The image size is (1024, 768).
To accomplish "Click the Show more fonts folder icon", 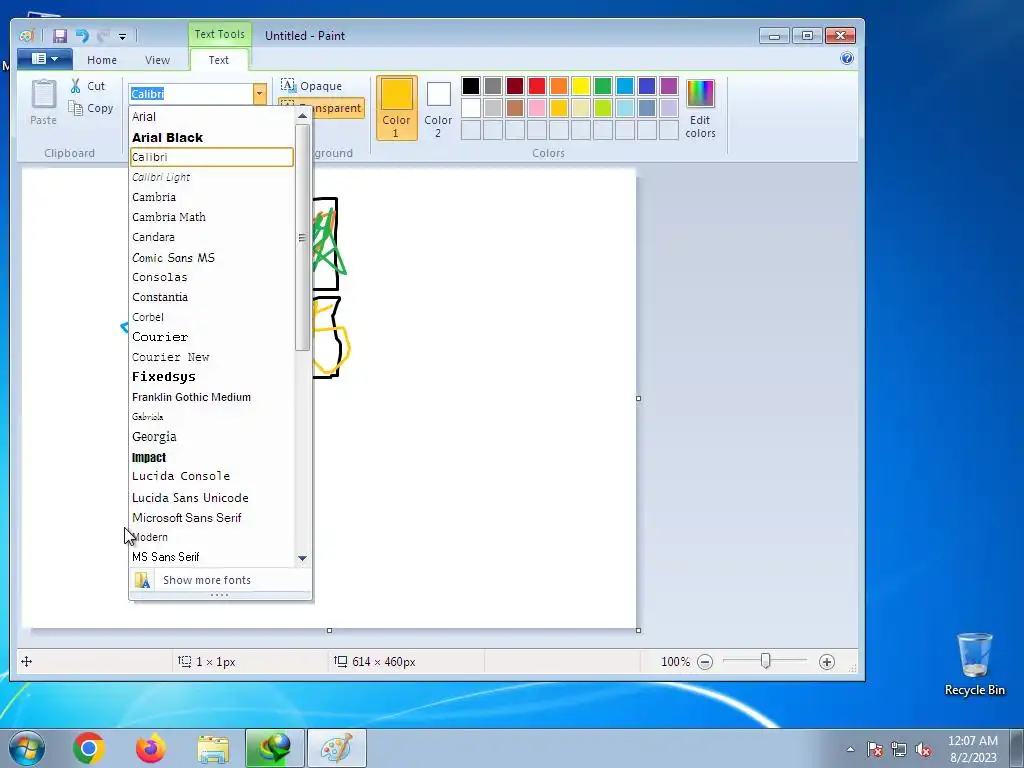I will [x=142, y=580].
